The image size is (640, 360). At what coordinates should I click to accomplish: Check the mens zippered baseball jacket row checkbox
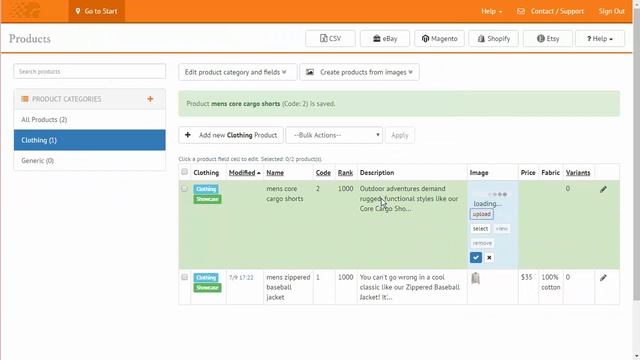click(184, 277)
